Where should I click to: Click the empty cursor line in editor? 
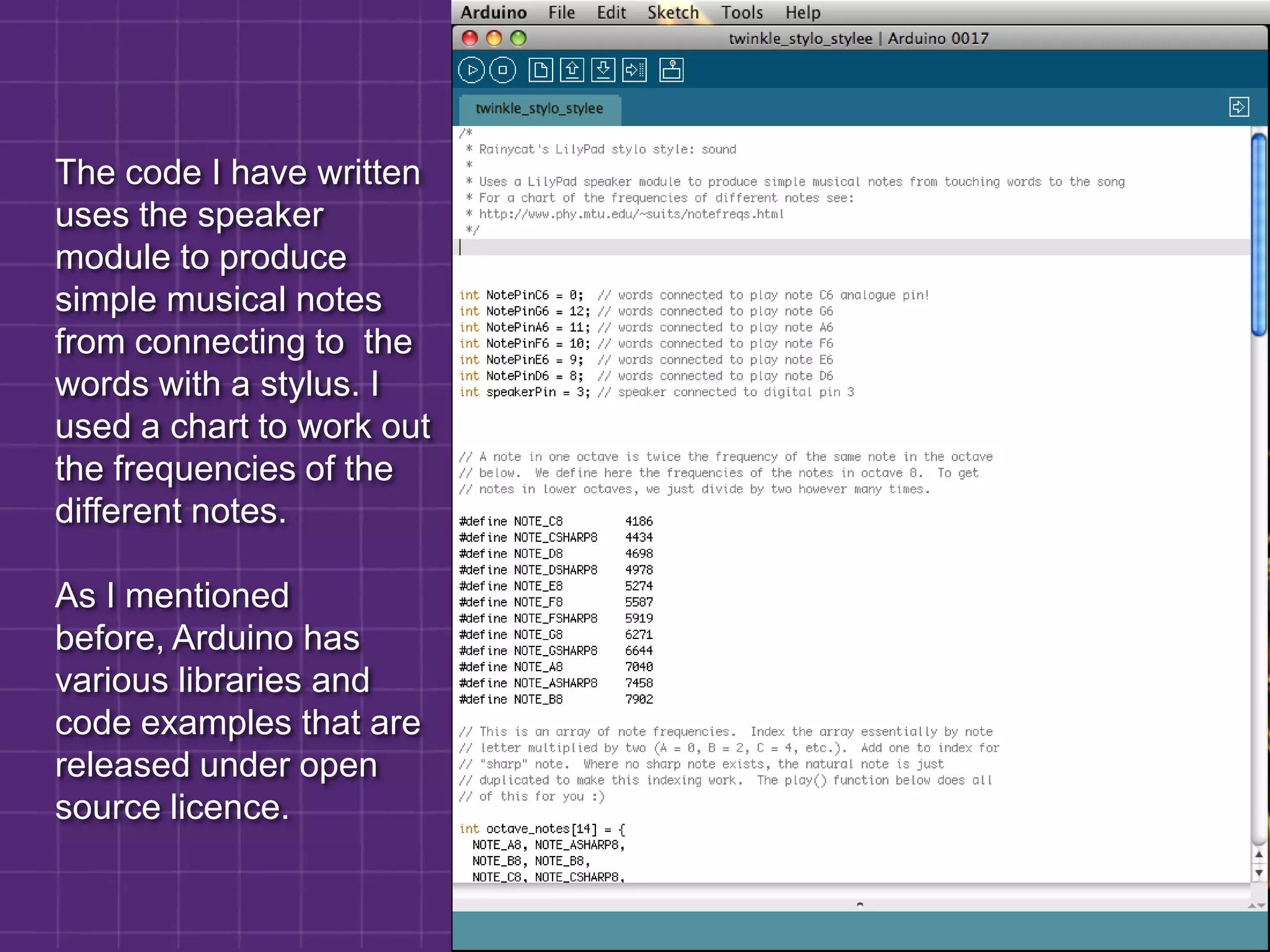[x=851, y=247]
